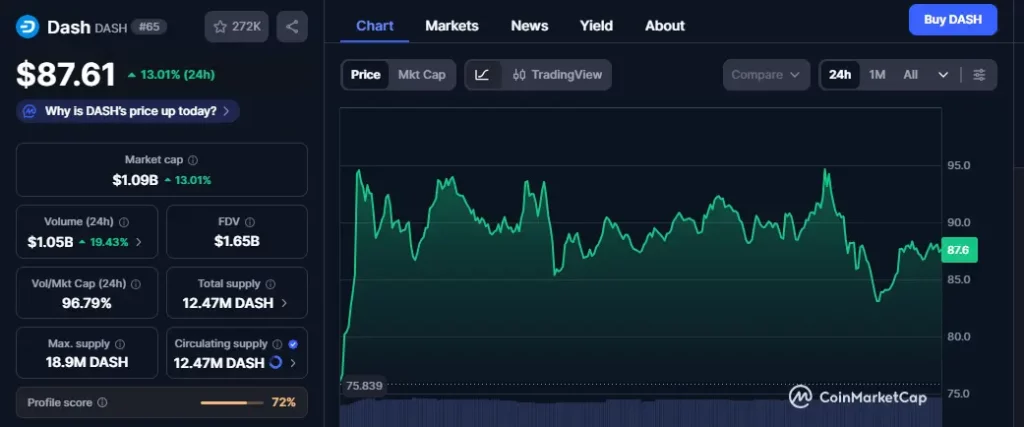
Task: Click Market cap info icon
Action: (x=193, y=160)
